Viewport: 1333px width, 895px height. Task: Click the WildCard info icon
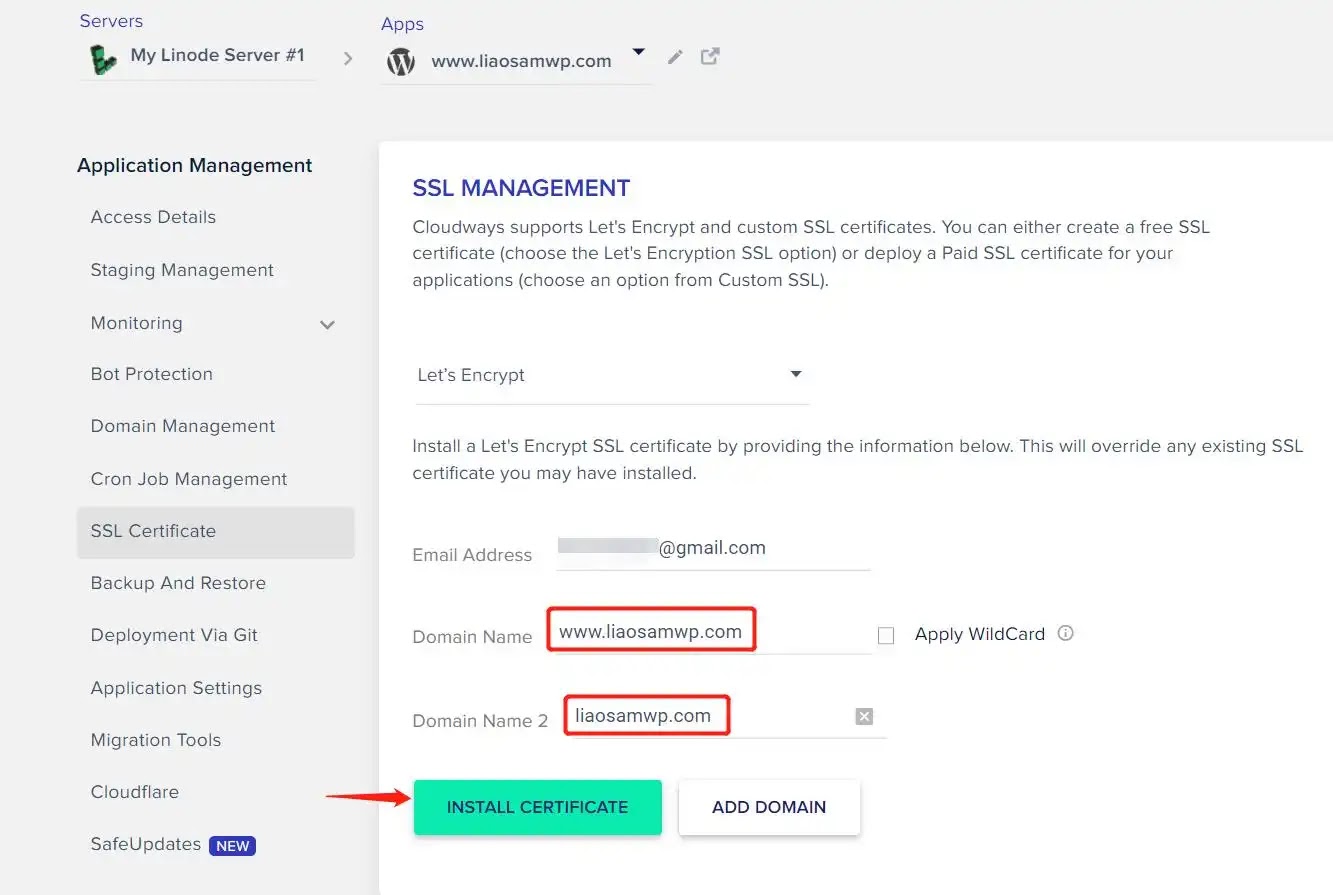tap(1066, 633)
